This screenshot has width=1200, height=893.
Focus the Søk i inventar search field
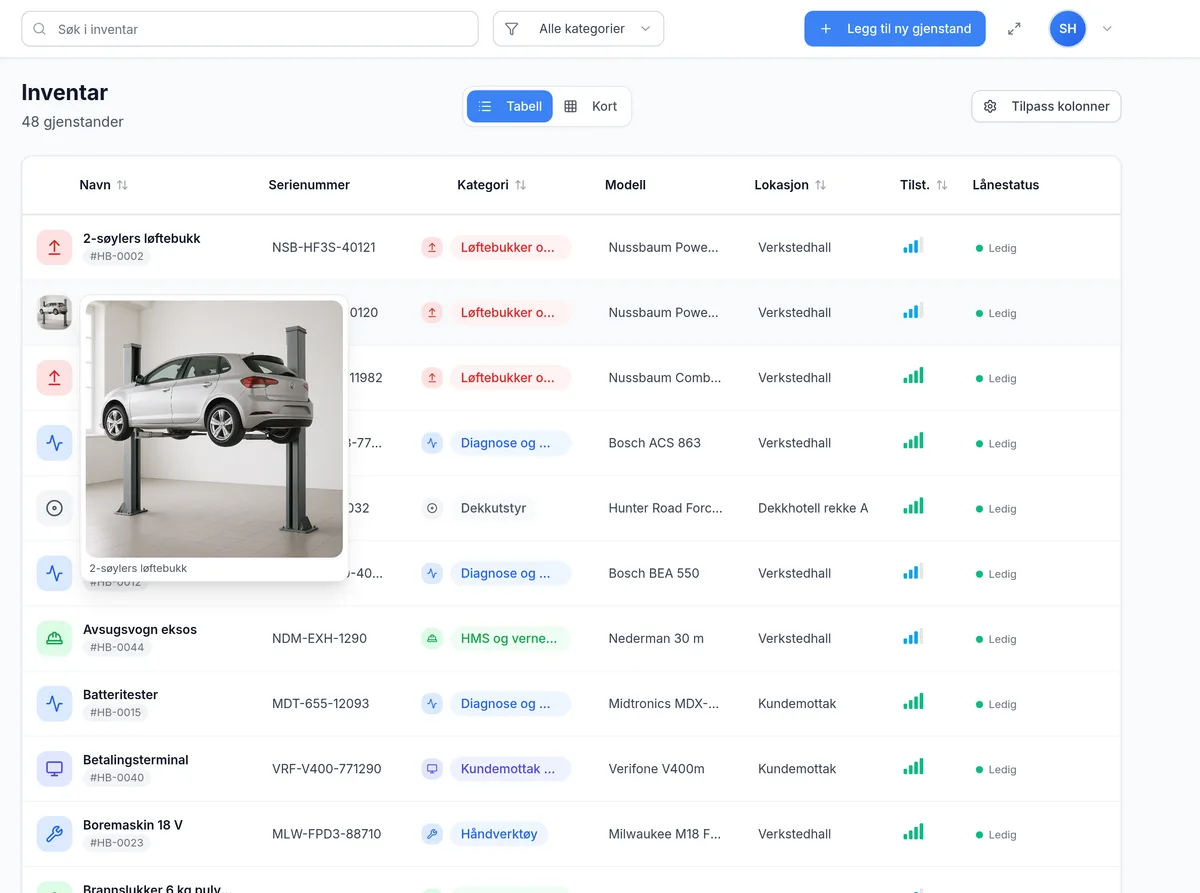[250, 29]
